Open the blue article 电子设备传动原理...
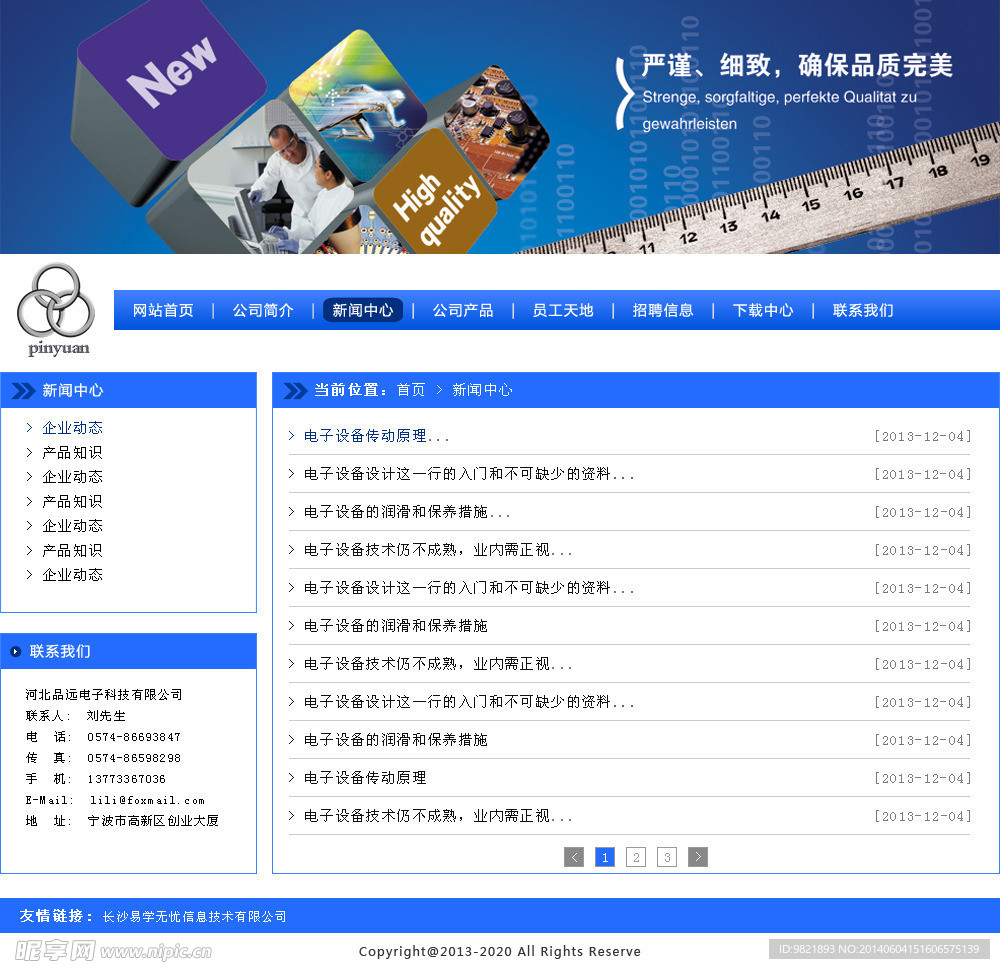The image size is (1000, 969). click(x=376, y=436)
